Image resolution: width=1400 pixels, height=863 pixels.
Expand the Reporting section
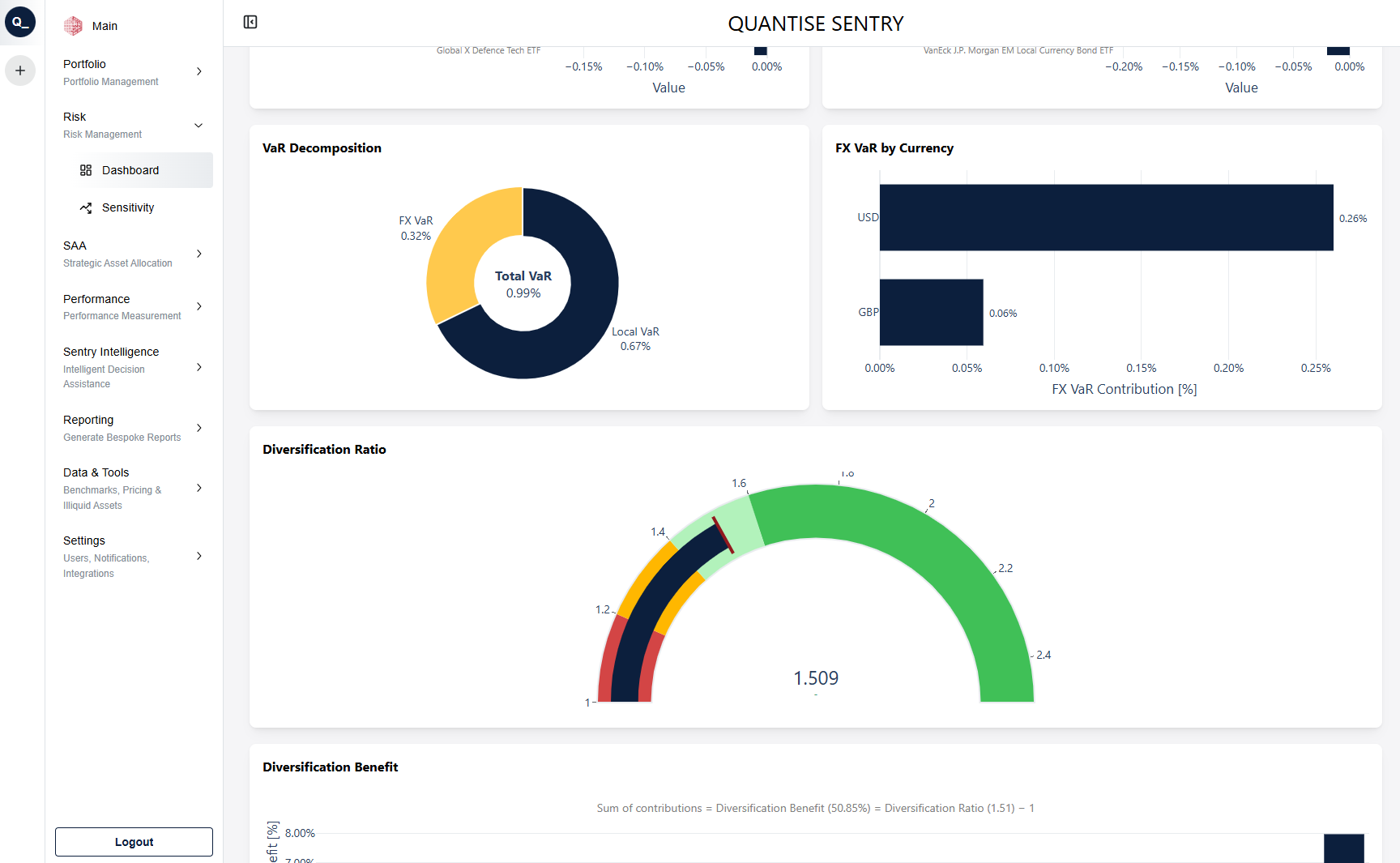[199, 428]
